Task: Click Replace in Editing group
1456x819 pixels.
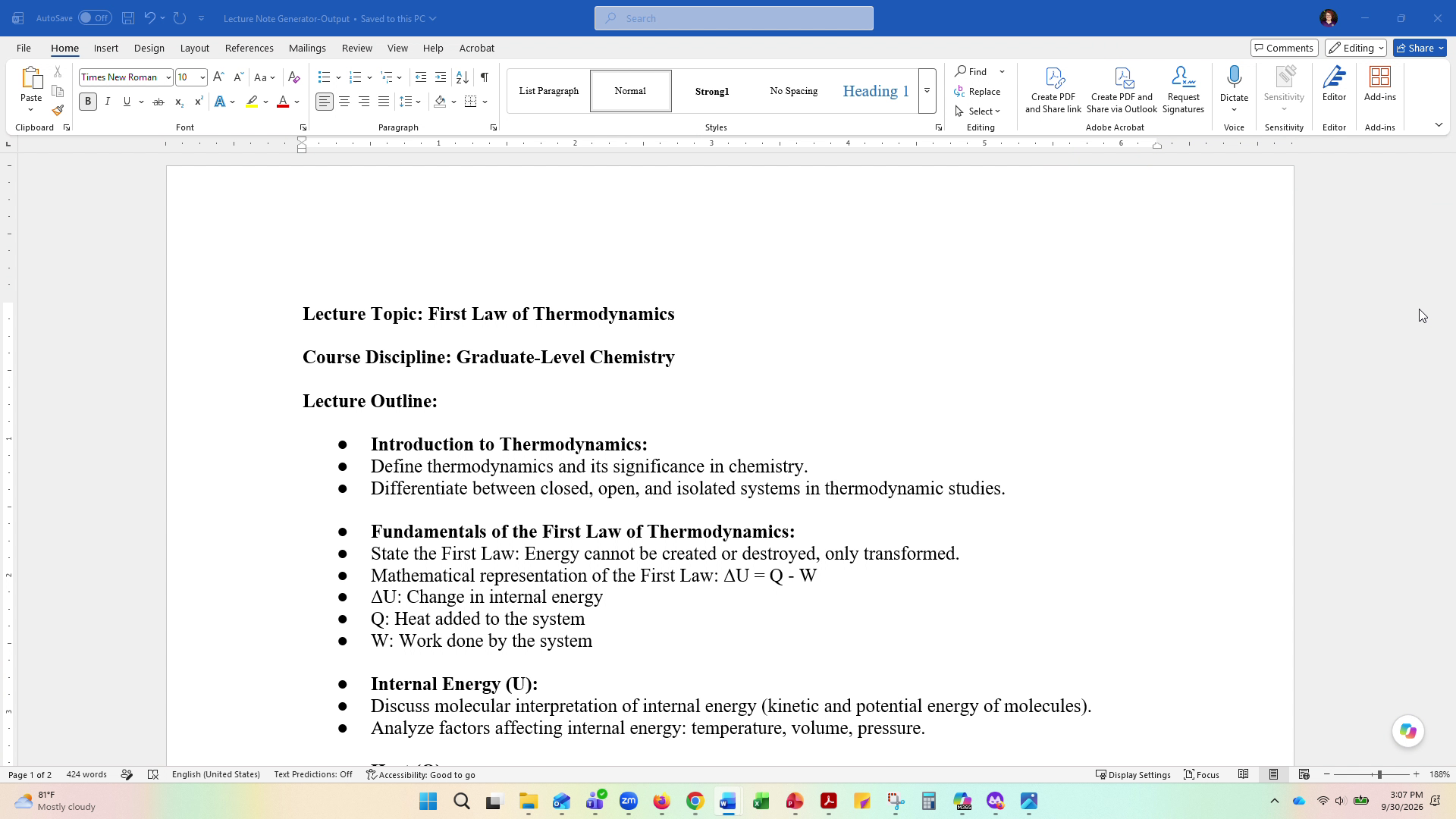Action: point(978,92)
